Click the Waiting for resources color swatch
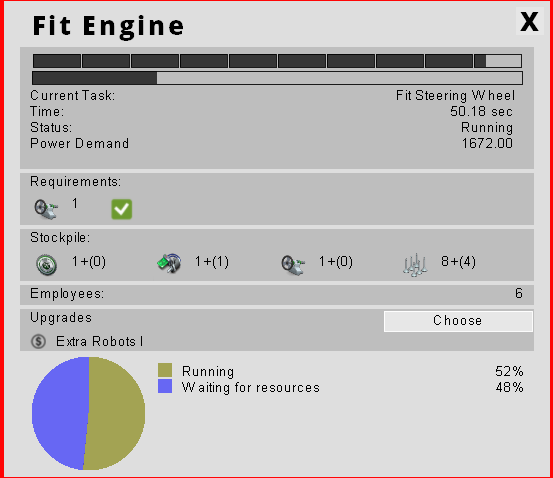This screenshot has width=553, height=478. (x=165, y=386)
